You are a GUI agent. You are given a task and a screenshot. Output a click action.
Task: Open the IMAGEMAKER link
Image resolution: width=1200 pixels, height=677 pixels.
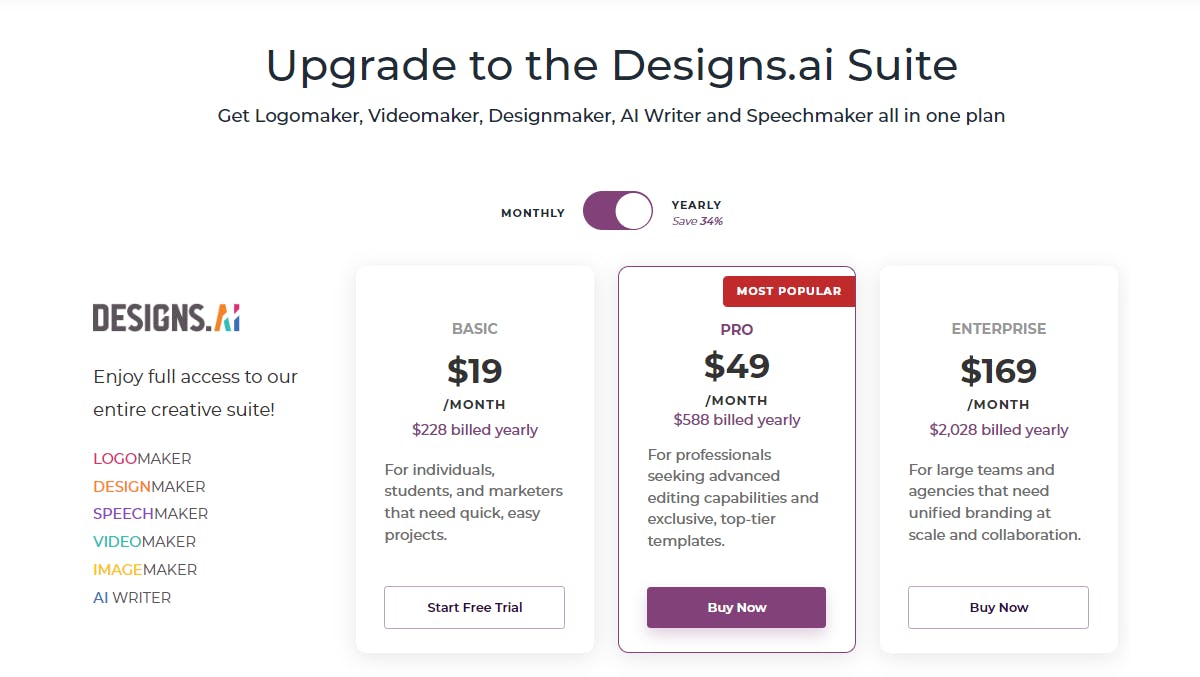click(145, 570)
